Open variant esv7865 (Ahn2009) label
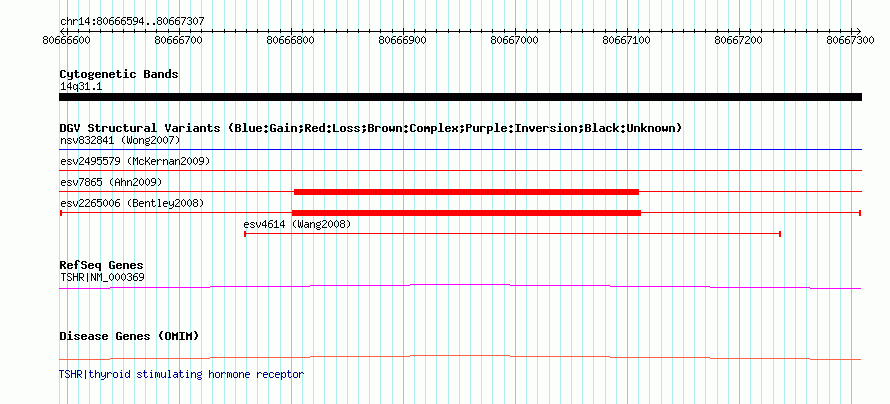The width and height of the screenshot is (890, 404). tap(111, 182)
